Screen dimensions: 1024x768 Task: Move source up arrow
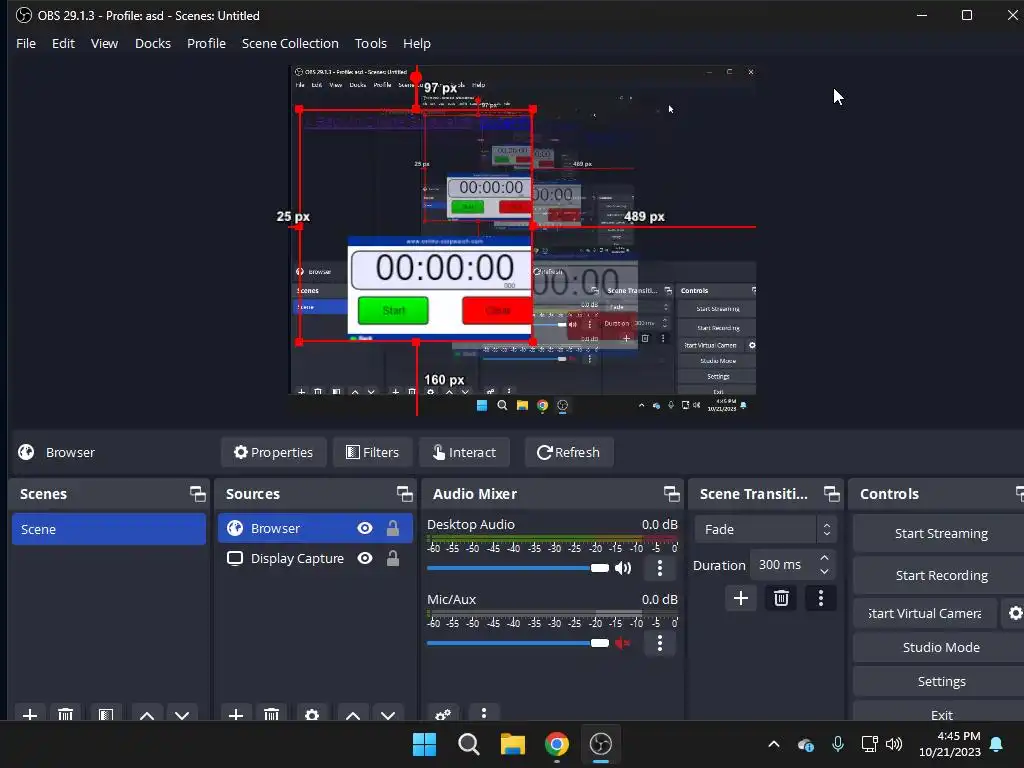(x=353, y=714)
